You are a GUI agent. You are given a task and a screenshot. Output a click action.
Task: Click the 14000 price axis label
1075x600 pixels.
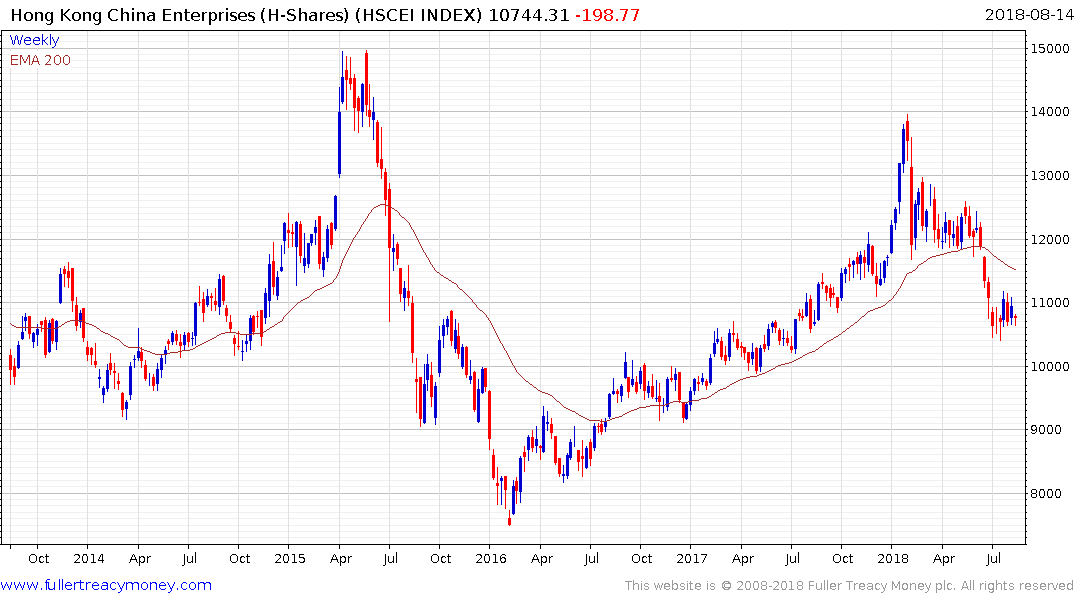point(1048,112)
